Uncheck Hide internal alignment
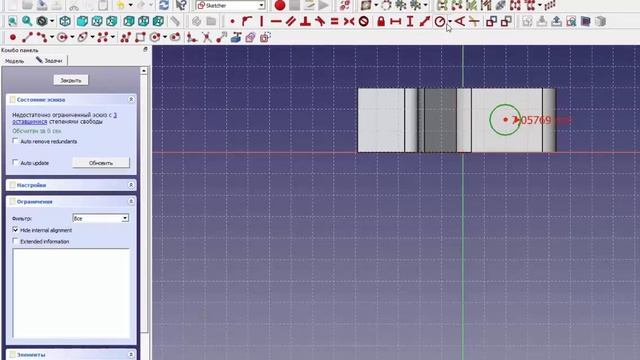This screenshot has height=360, width=640. tap(16, 230)
